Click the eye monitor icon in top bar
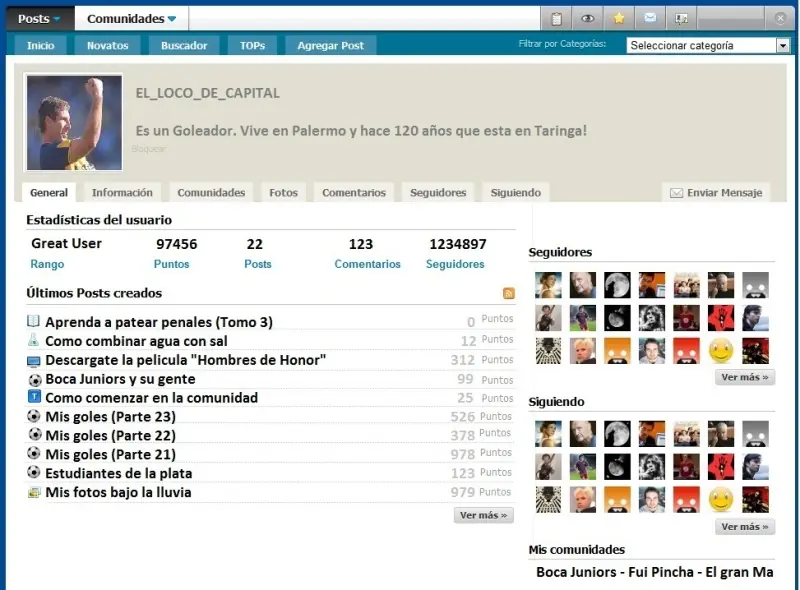 click(x=588, y=19)
